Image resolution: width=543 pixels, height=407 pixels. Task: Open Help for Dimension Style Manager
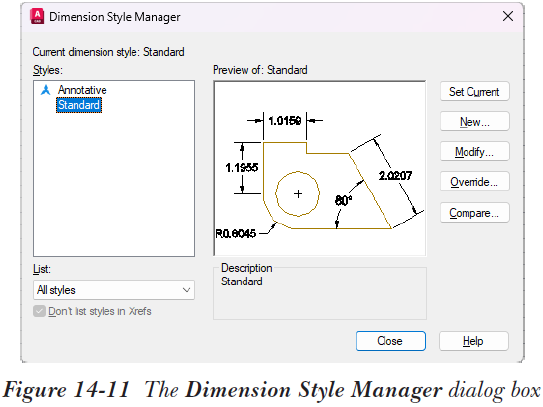(x=474, y=341)
